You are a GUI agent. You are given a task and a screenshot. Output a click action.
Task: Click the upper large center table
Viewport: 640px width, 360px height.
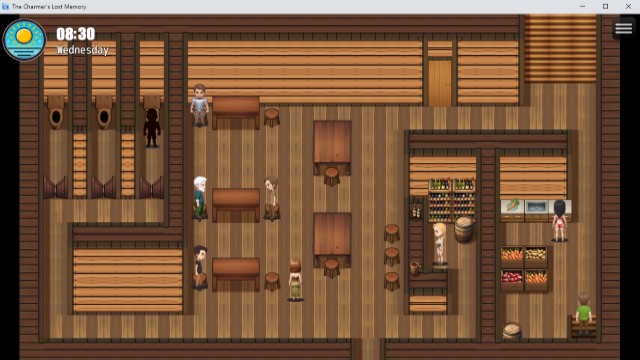pyautogui.click(x=332, y=147)
